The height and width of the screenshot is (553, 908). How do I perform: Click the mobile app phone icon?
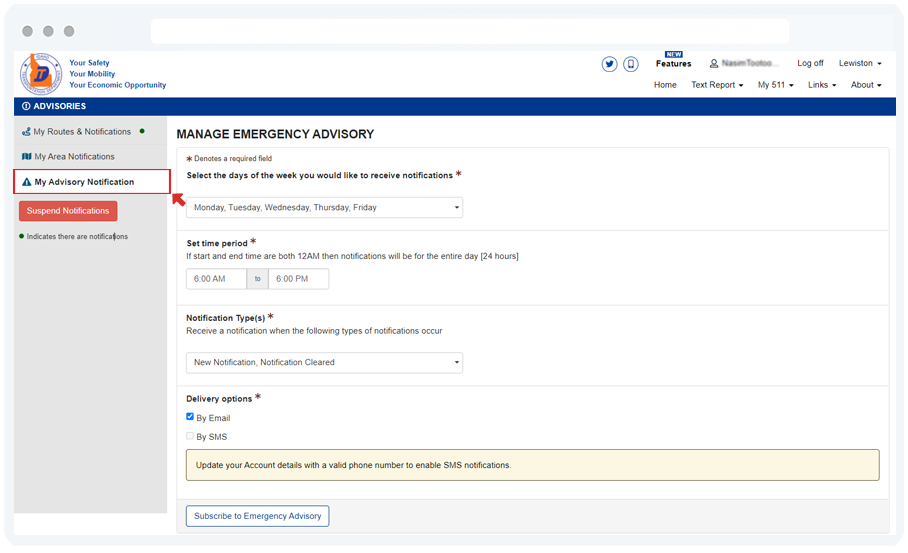tap(631, 64)
